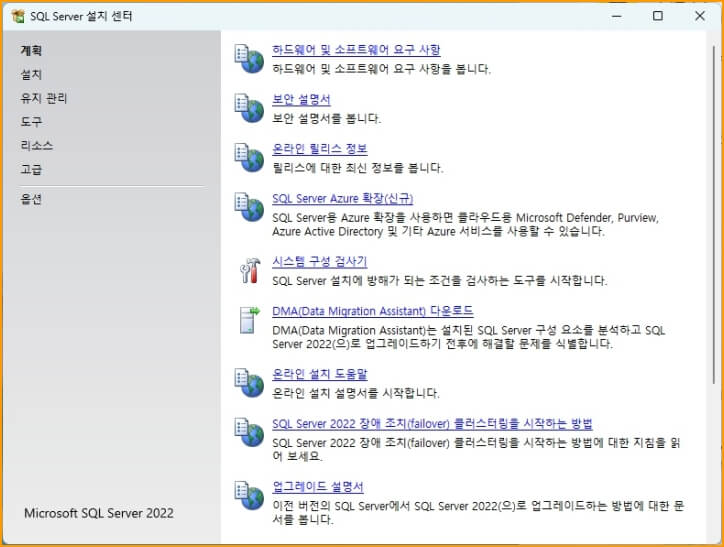Screen dimensions: 724x547
Task: Click the wrench tools icon for 시스템 구성 검사기
Action: point(250,270)
